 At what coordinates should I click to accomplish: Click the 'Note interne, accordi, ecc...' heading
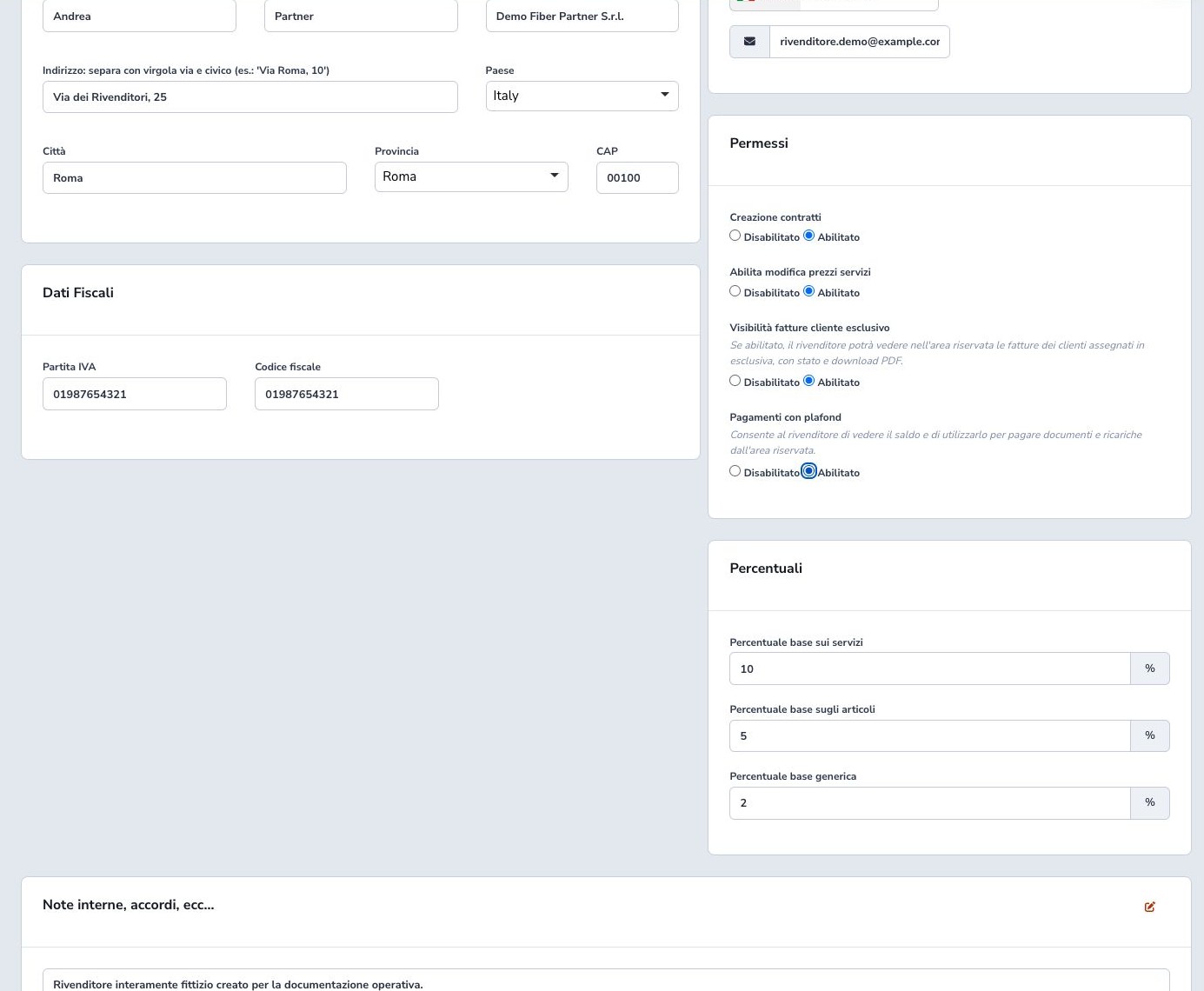tap(128, 905)
